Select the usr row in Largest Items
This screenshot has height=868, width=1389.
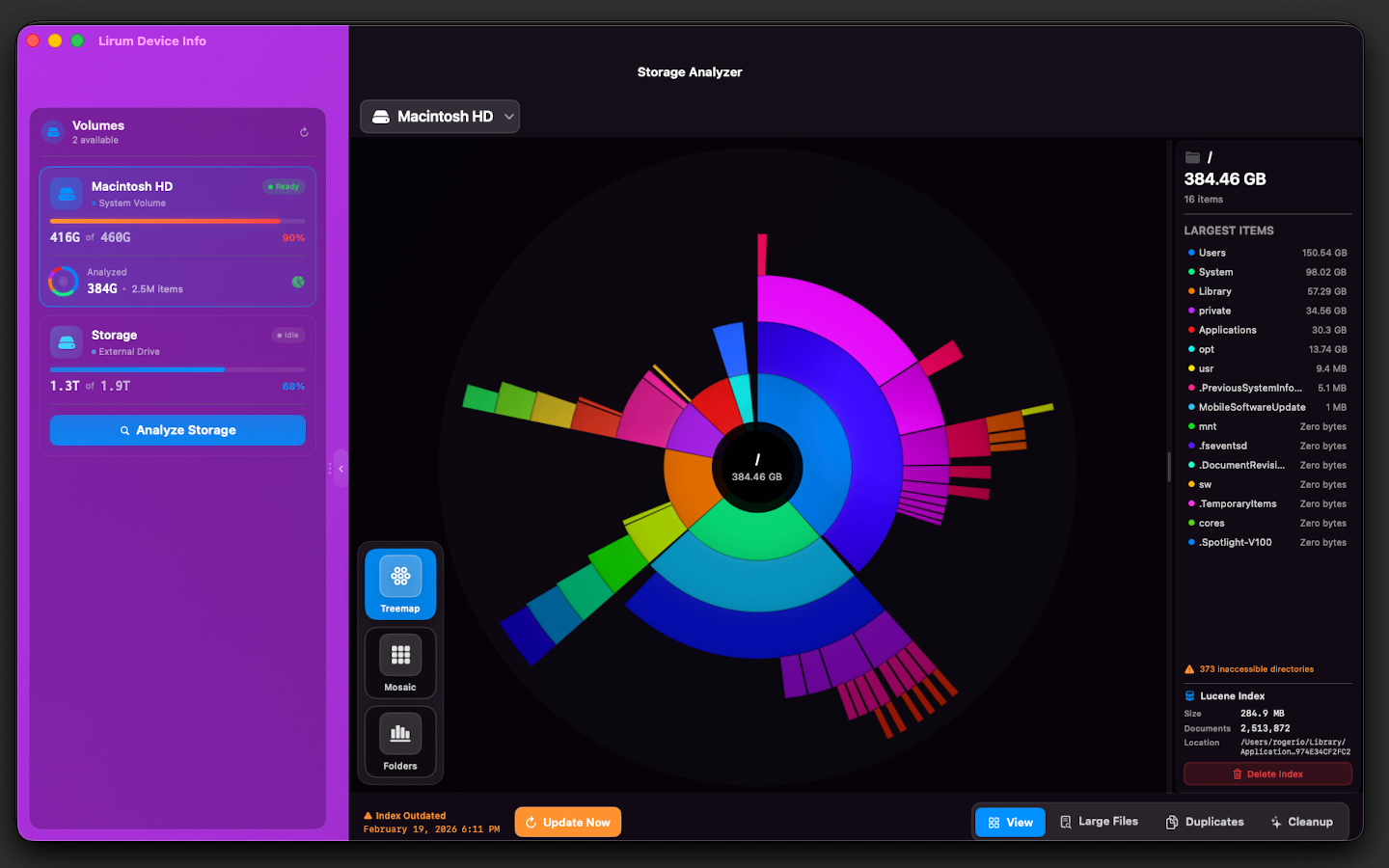click(x=1267, y=368)
